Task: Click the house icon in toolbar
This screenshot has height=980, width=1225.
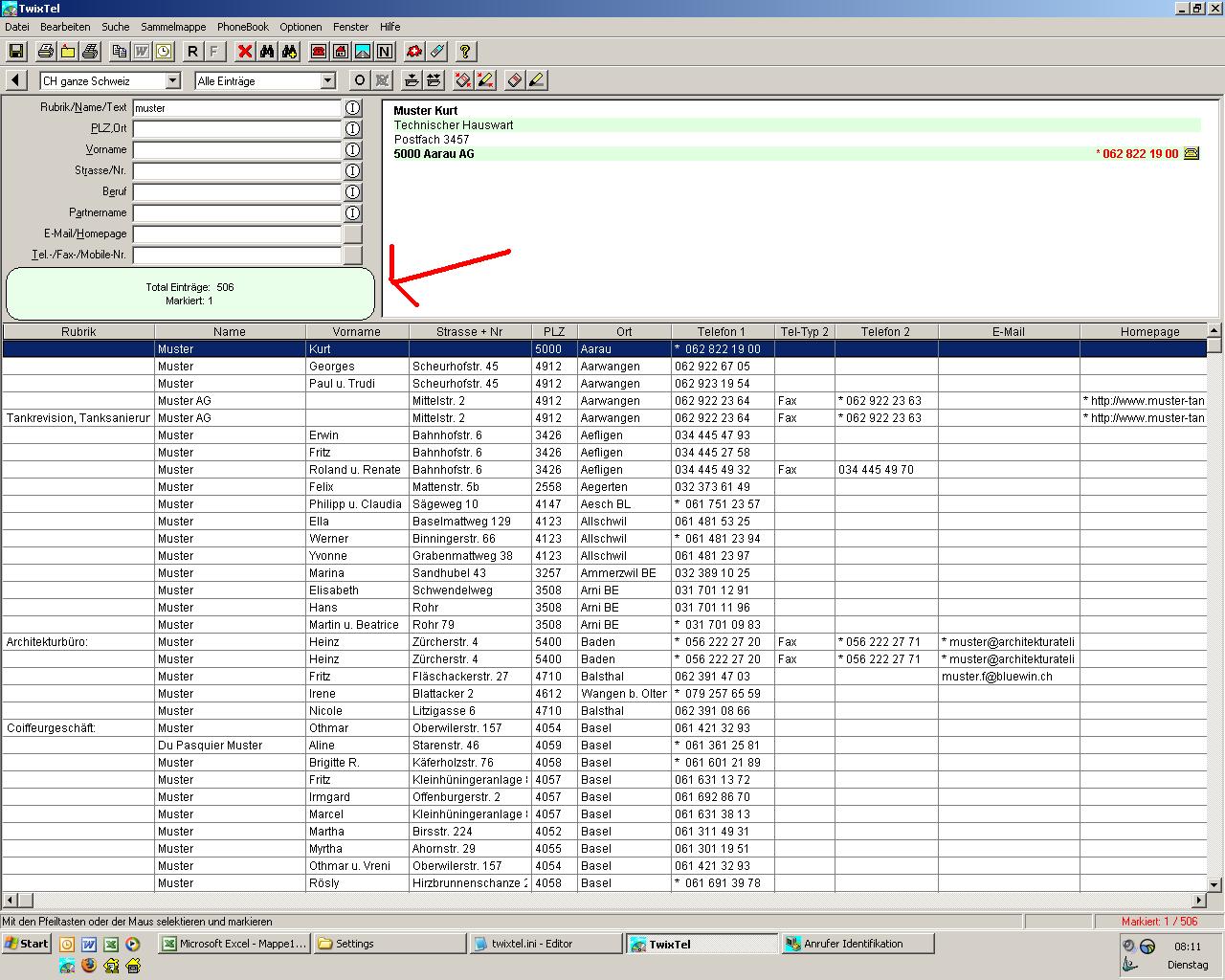Action: pos(341,52)
